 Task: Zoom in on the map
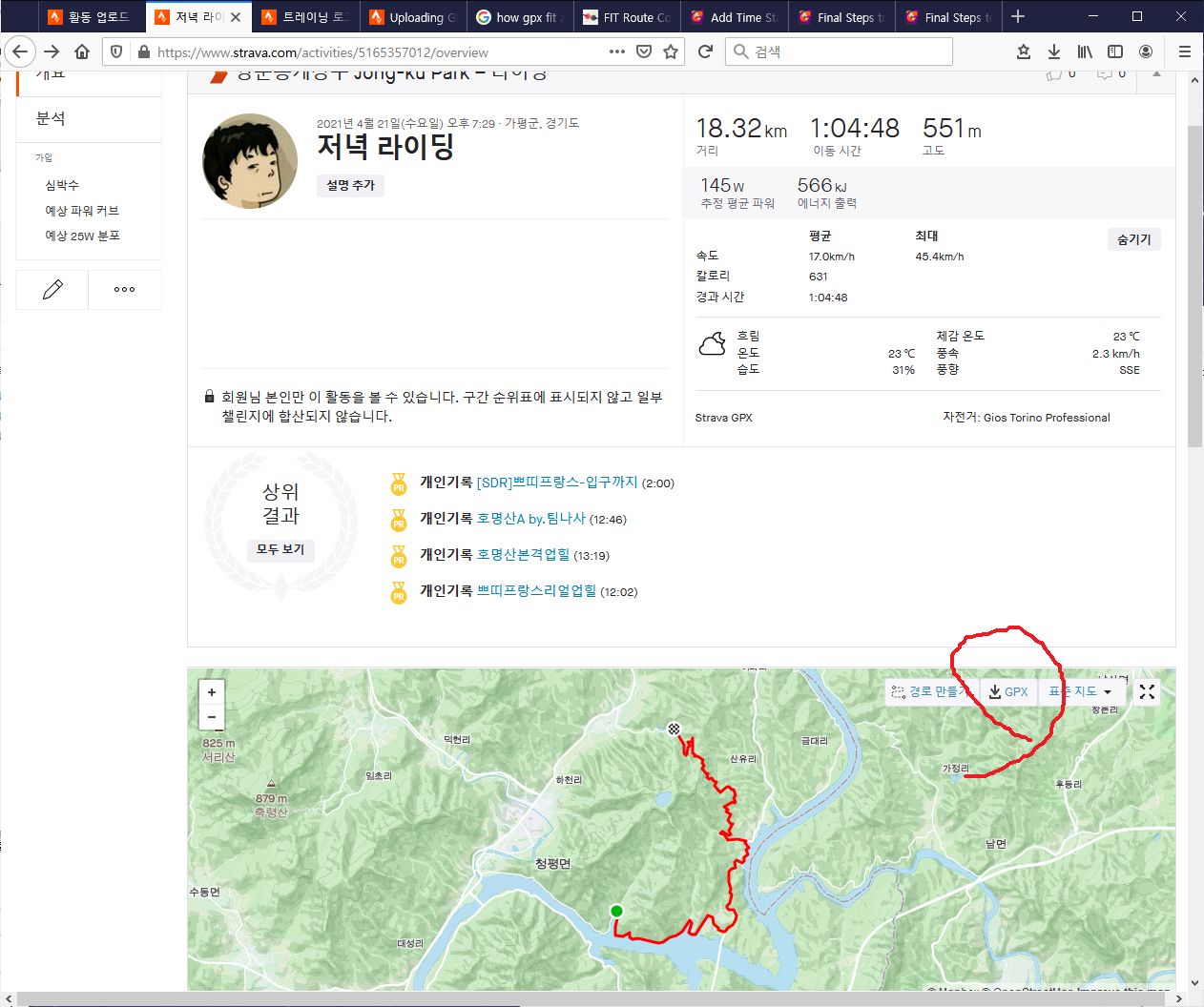click(x=212, y=692)
